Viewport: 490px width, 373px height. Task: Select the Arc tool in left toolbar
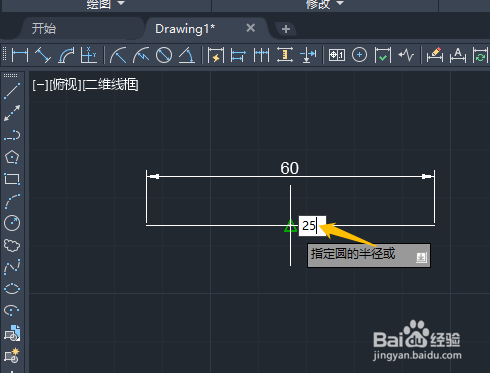[12, 201]
